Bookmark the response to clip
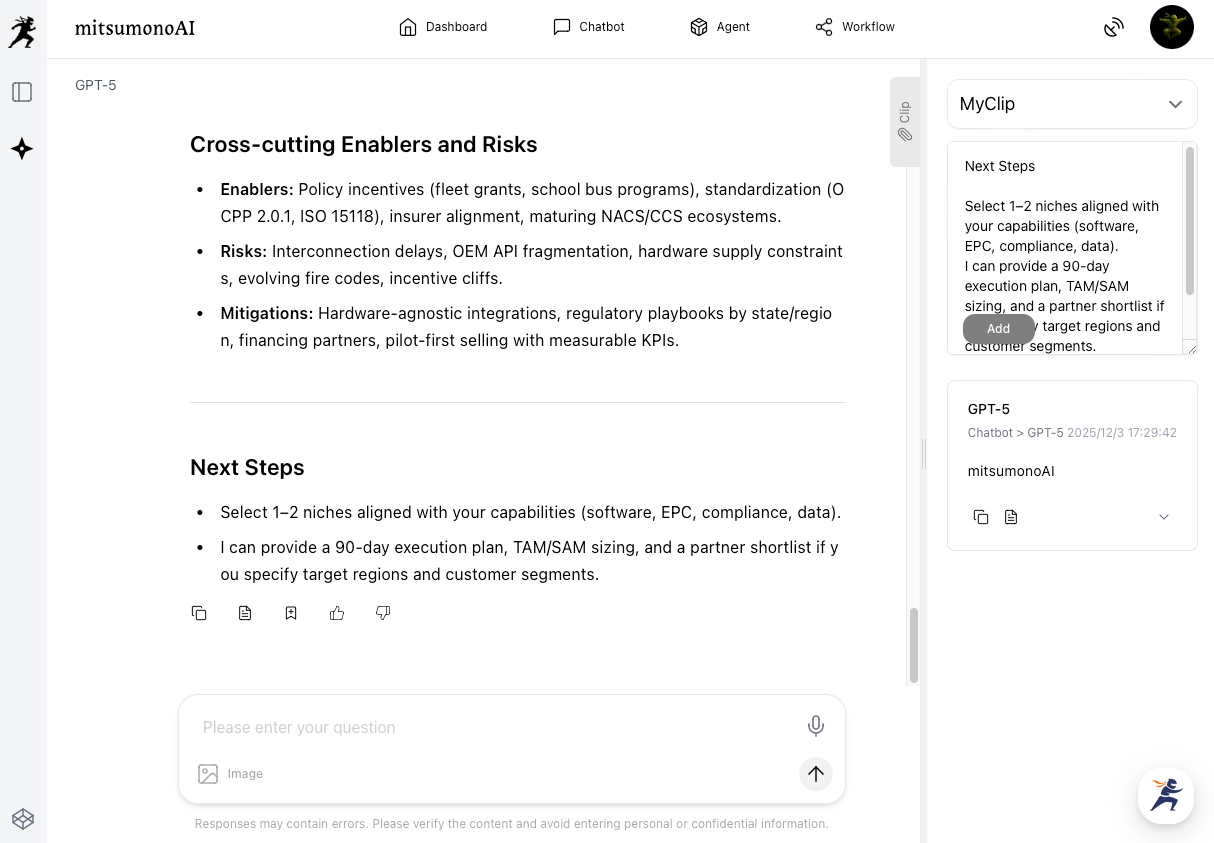Screen dimensions: 1214x843 click(291, 613)
